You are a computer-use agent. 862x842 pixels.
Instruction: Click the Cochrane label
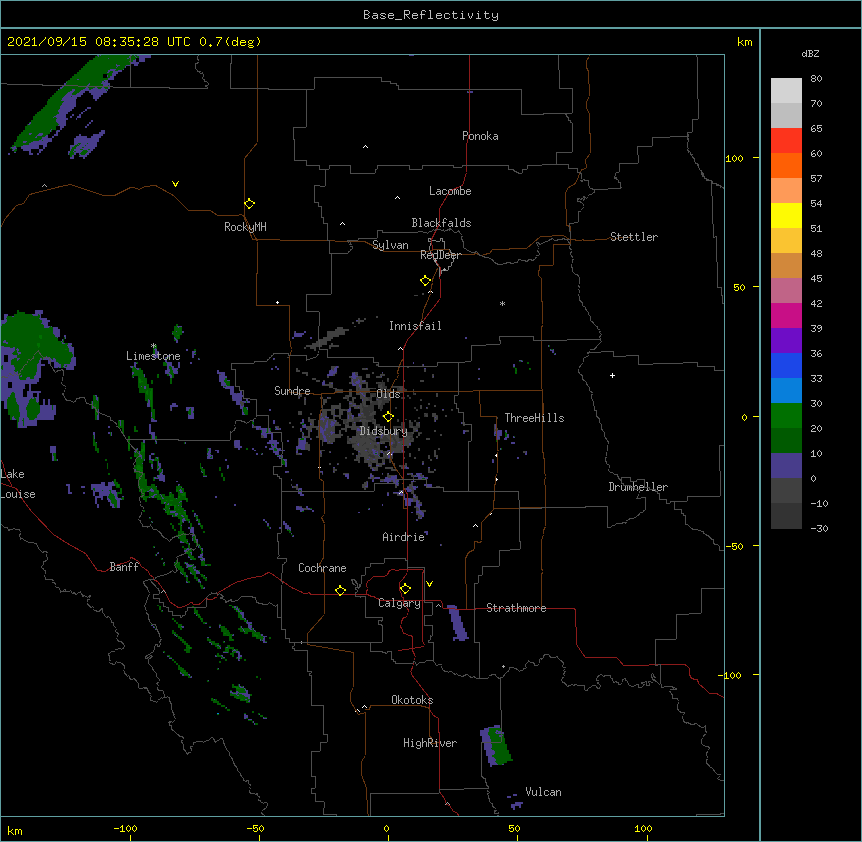322,568
